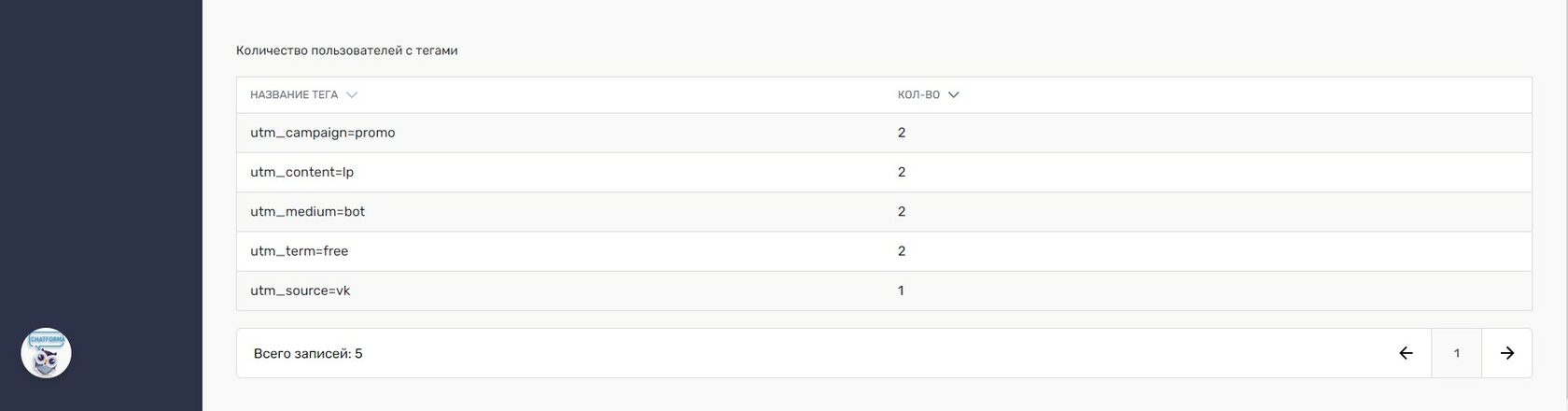Click the utm_source=vk tag name
Viewport: 1568px width, 411px height.
pos(301,291)
